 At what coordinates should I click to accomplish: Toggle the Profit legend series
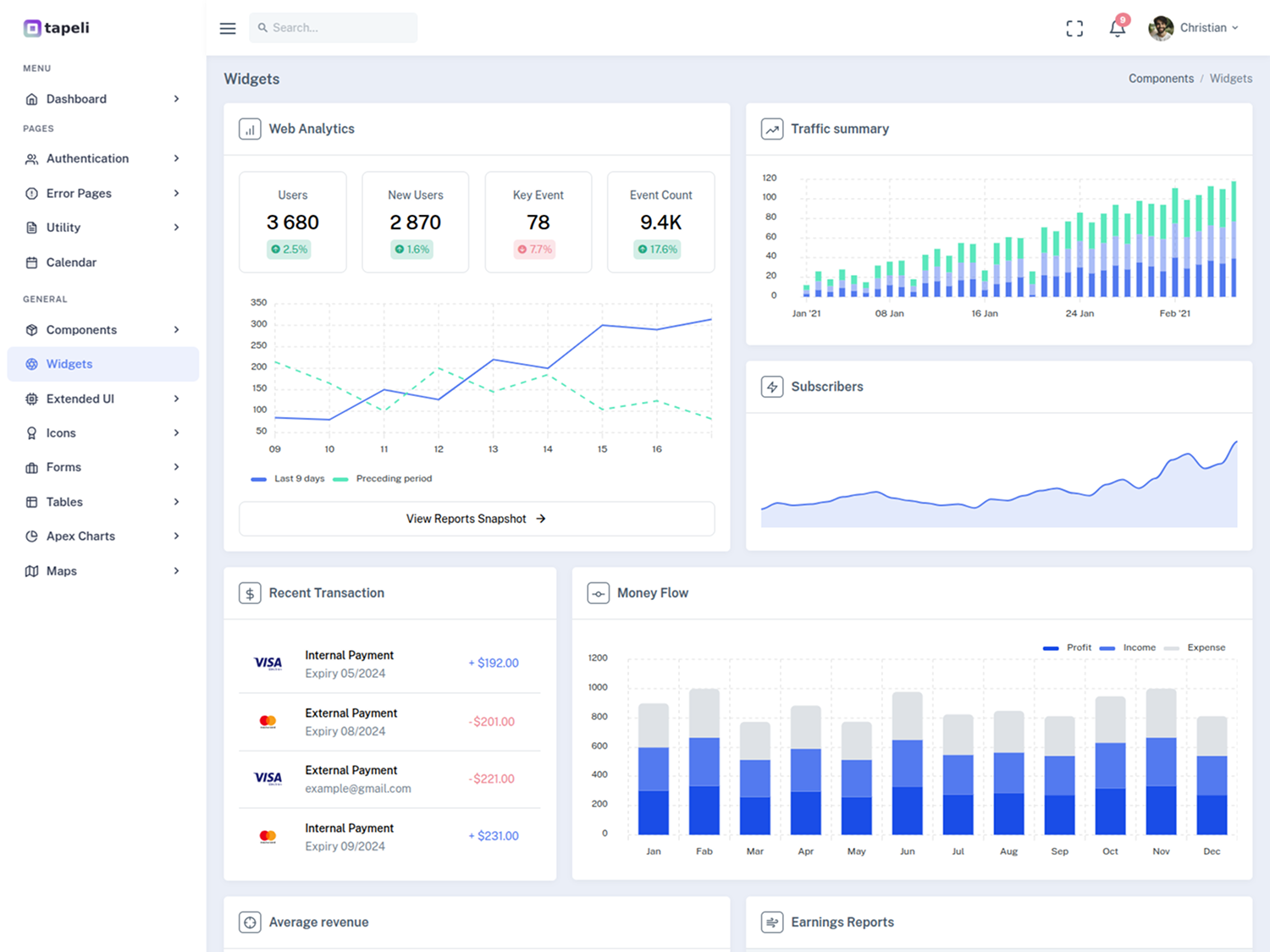click(x=1067, y=647)
